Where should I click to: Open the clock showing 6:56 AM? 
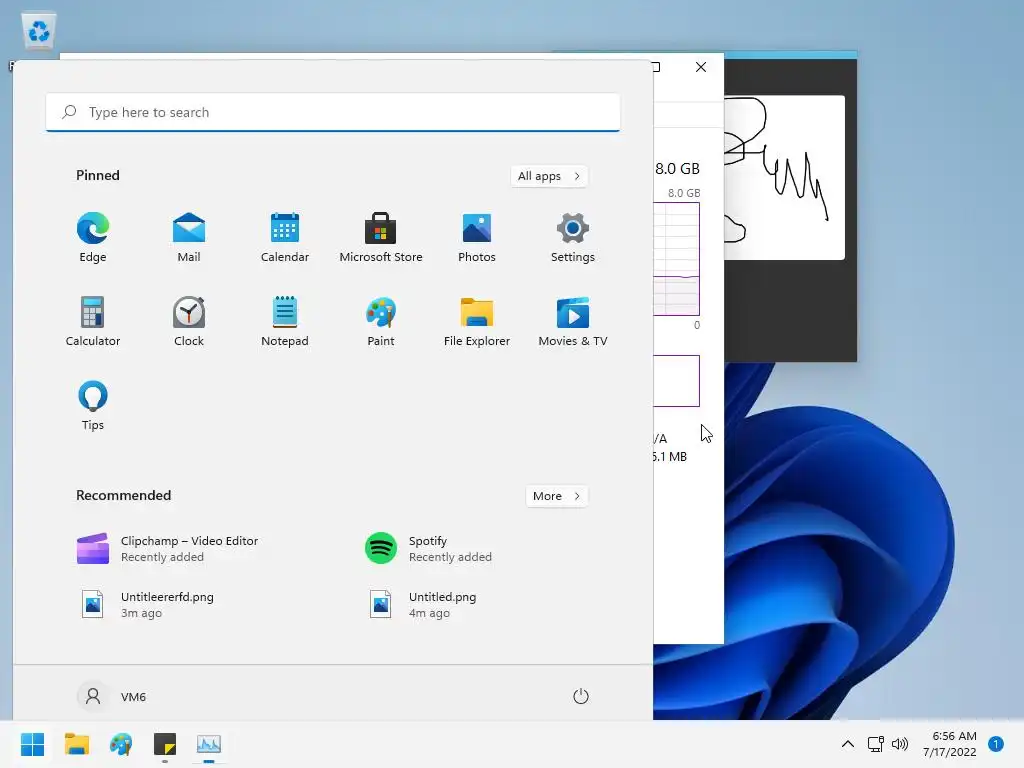pyautogui.click(x=950, y=744)
